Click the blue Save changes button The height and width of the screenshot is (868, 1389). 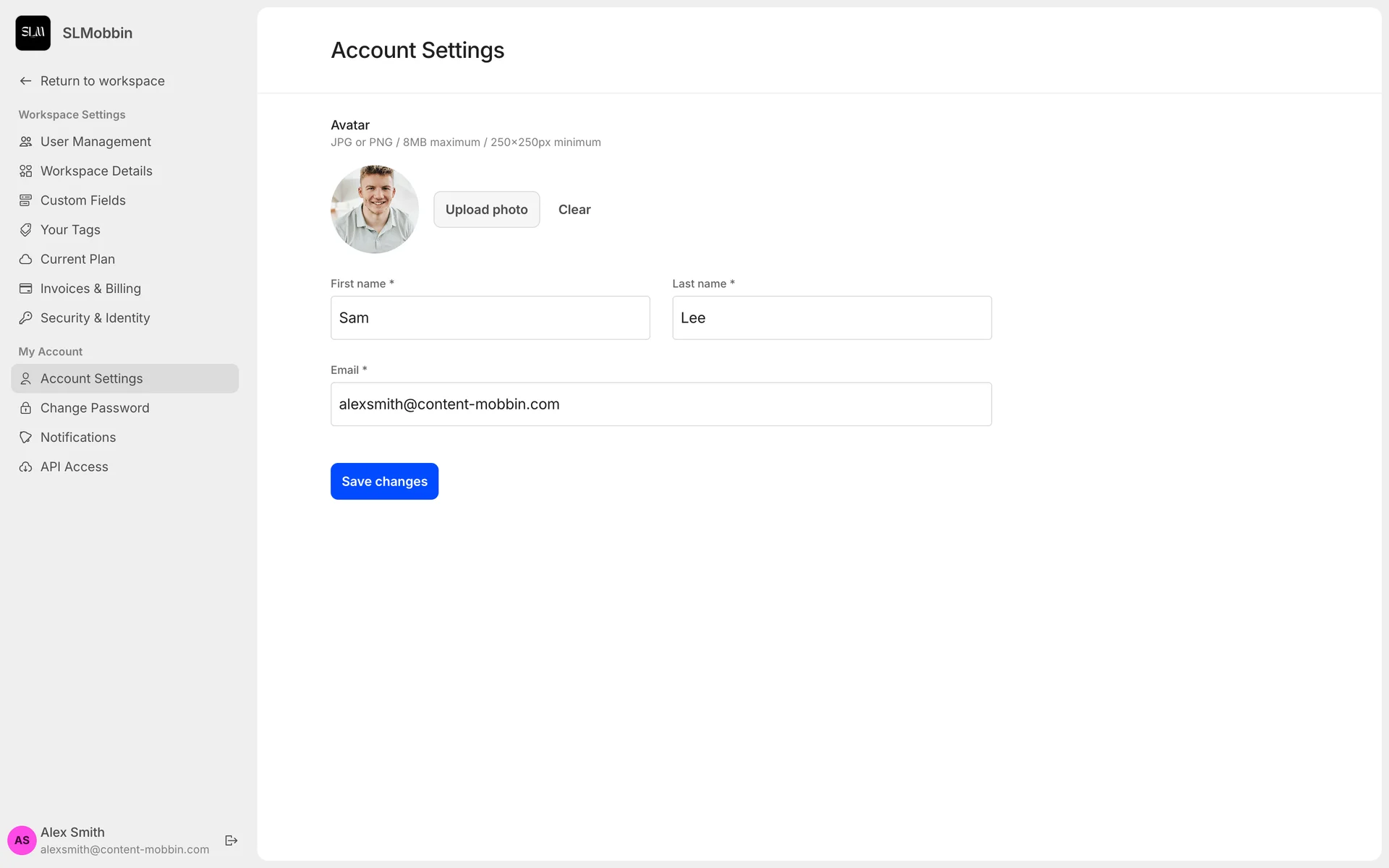(384, 482)
